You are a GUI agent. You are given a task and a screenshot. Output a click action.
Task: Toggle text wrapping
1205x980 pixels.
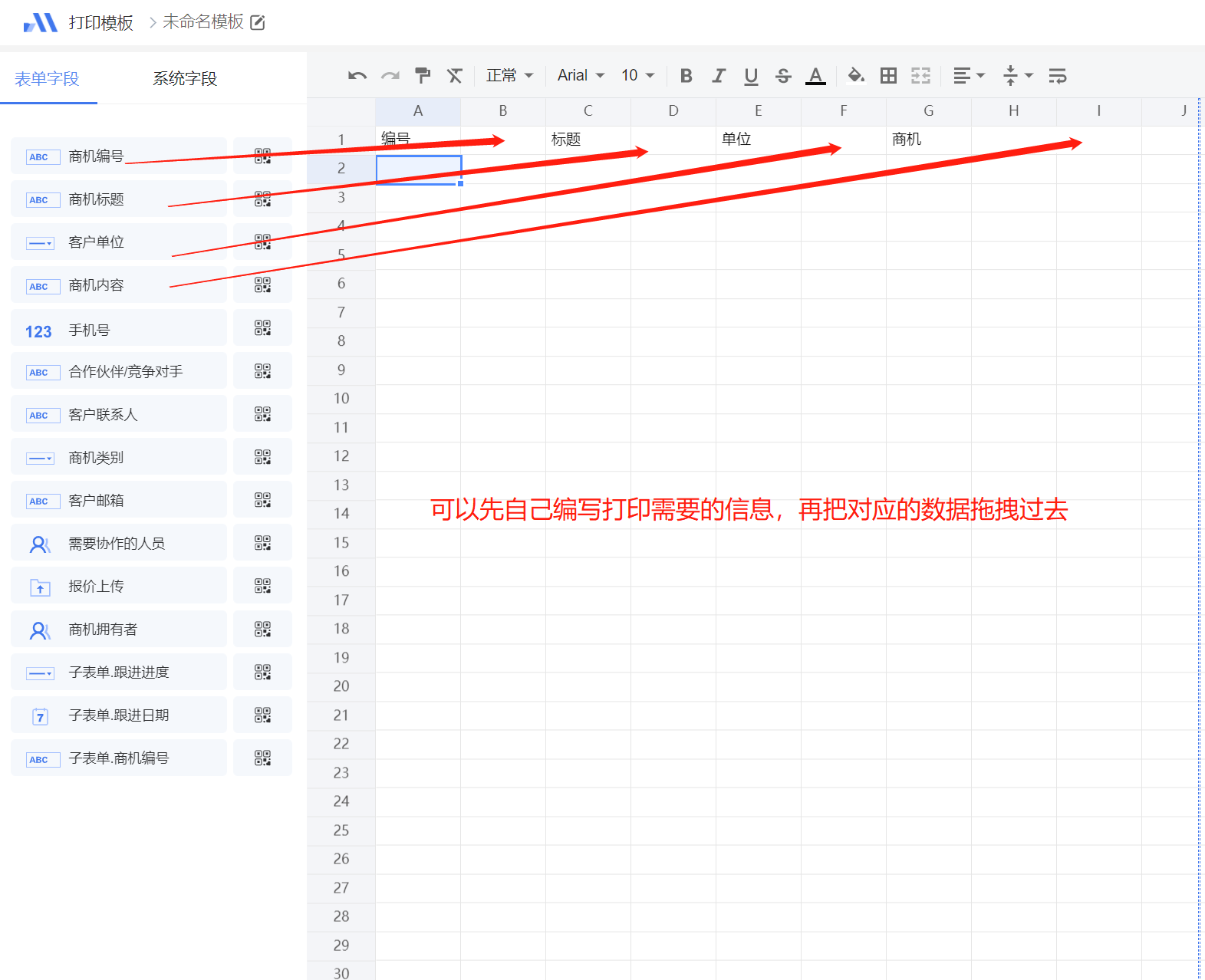click(1058, 75)
